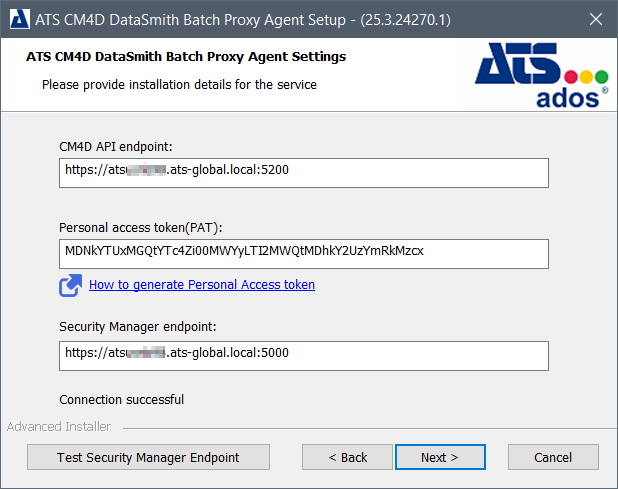Go back with the < Back button

pyautogui.click(x=348, y=457)
